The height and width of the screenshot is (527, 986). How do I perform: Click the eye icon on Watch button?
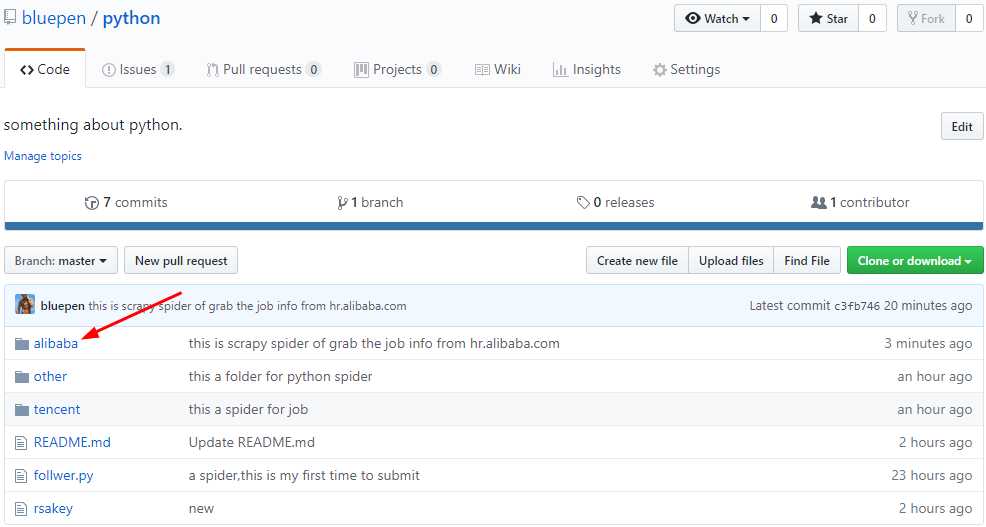pyautogui.click(x=693, y=18)
